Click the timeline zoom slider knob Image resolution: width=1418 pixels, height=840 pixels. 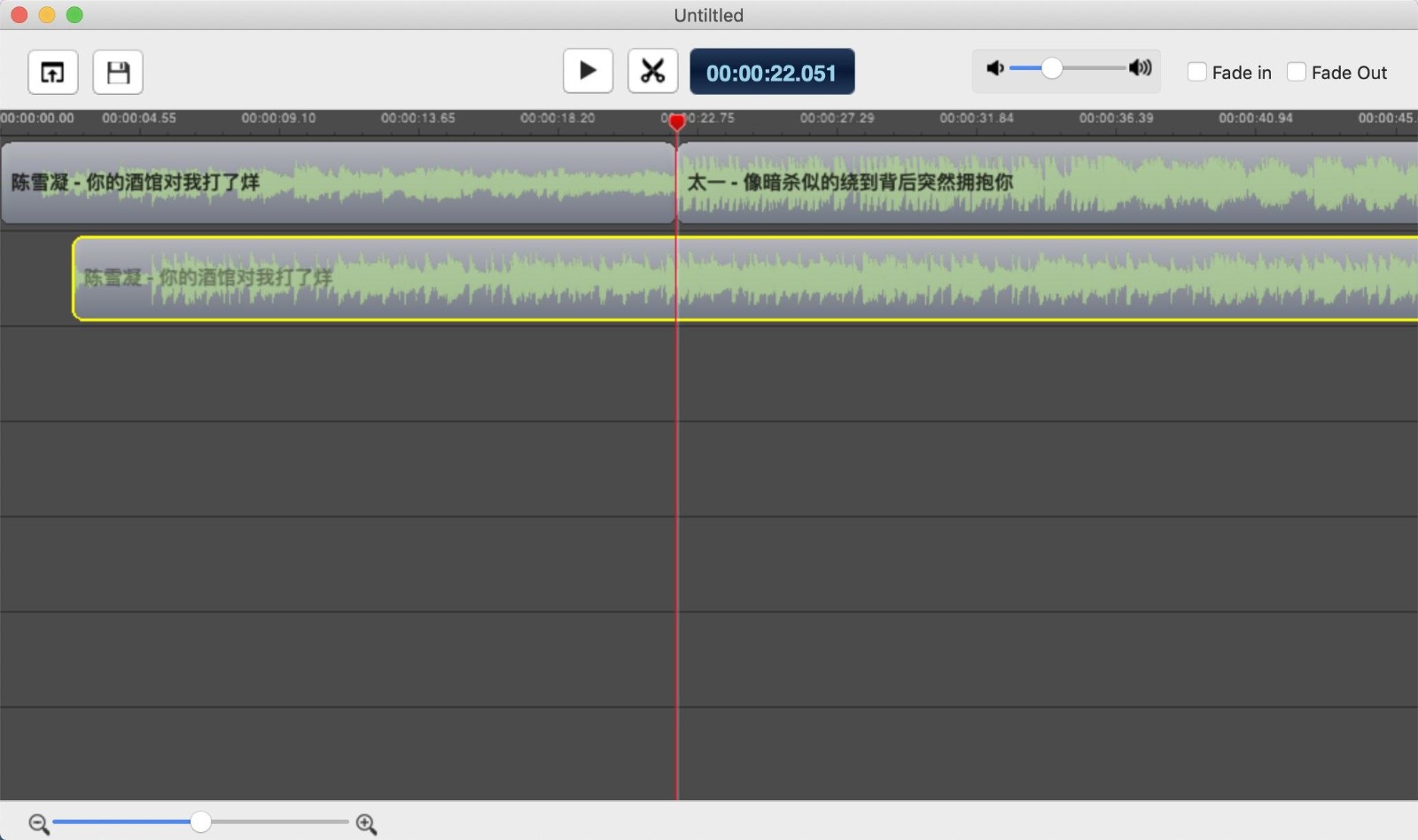[201, 822]
